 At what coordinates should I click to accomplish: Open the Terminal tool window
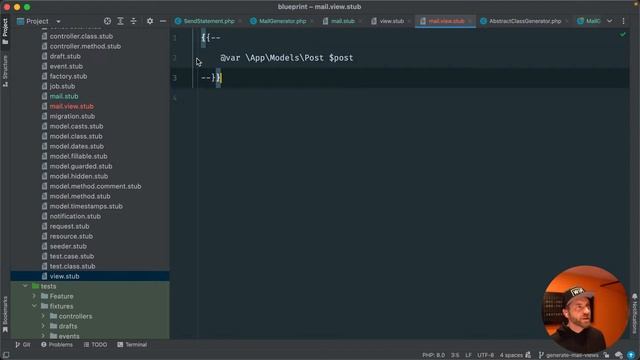click(132, 344)
